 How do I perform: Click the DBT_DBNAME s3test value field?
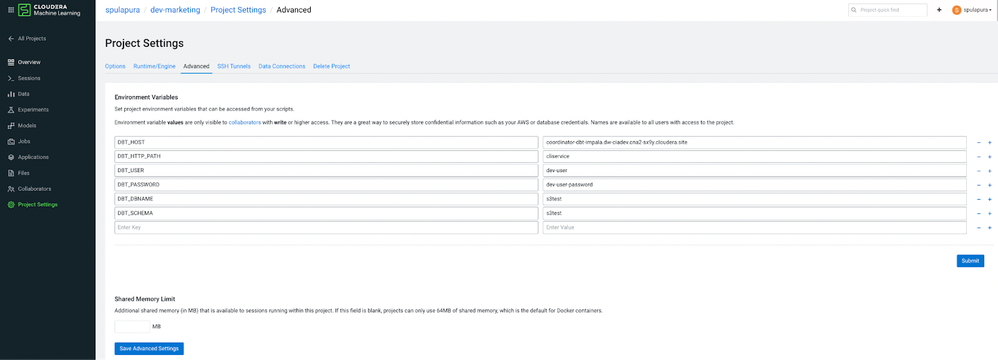click(x=755, y=199)
